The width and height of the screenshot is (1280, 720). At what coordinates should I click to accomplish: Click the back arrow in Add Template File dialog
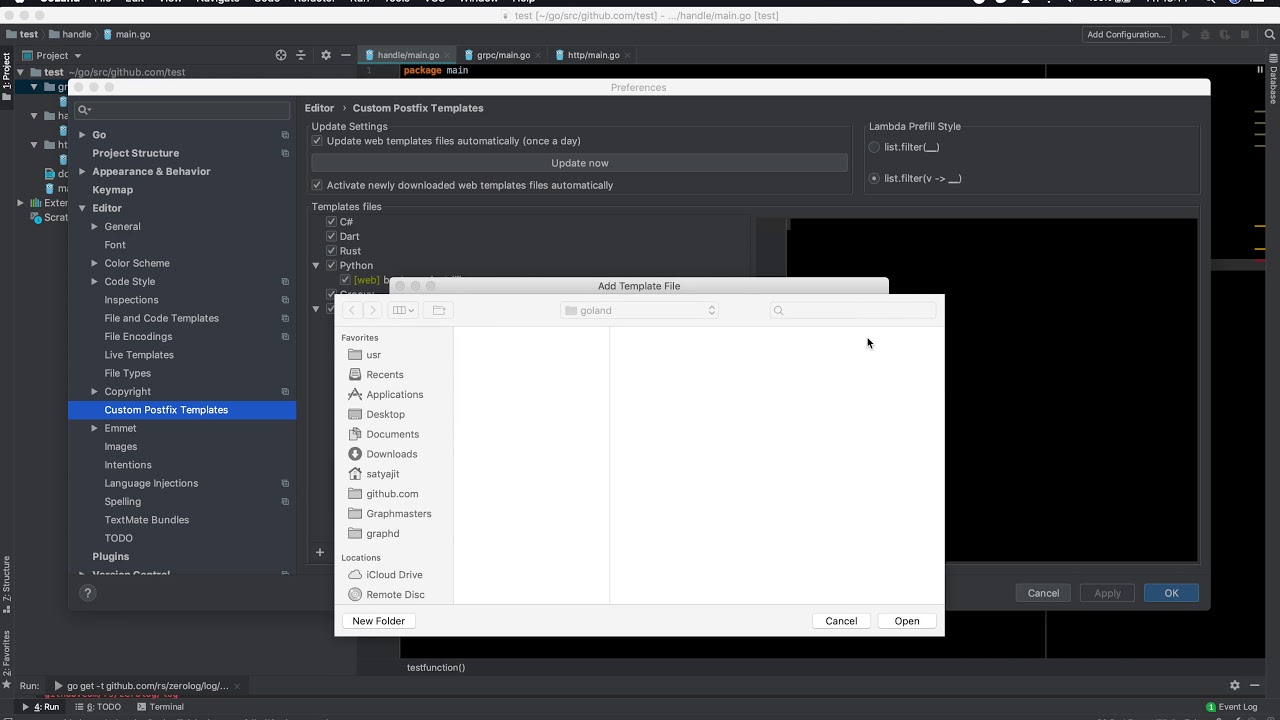[x=352, y=310]
